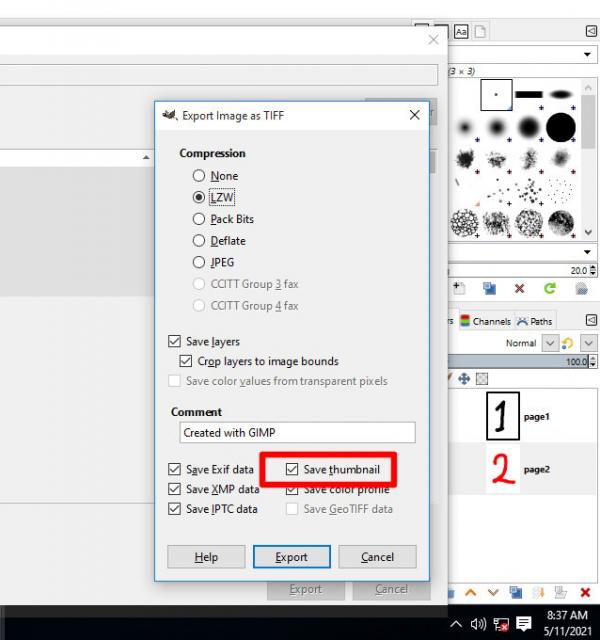Click Export in the background Export Image window

click(305, 590)
